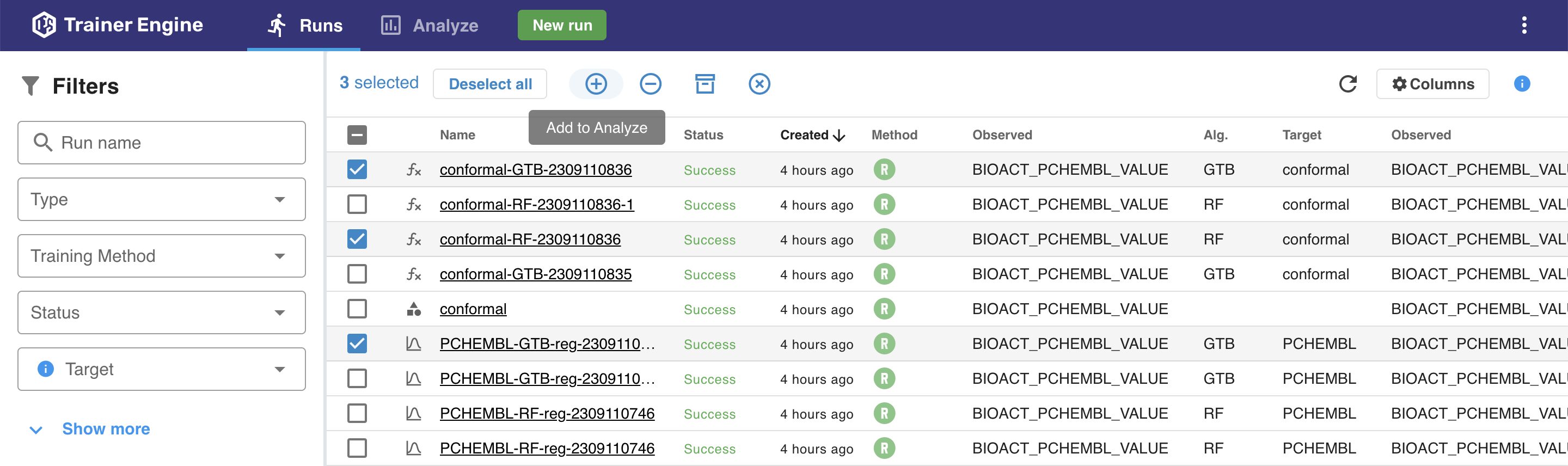This screenshot has width=1568, height=466.
Task: Click the Deselect all button
Action: pos(489,84)
